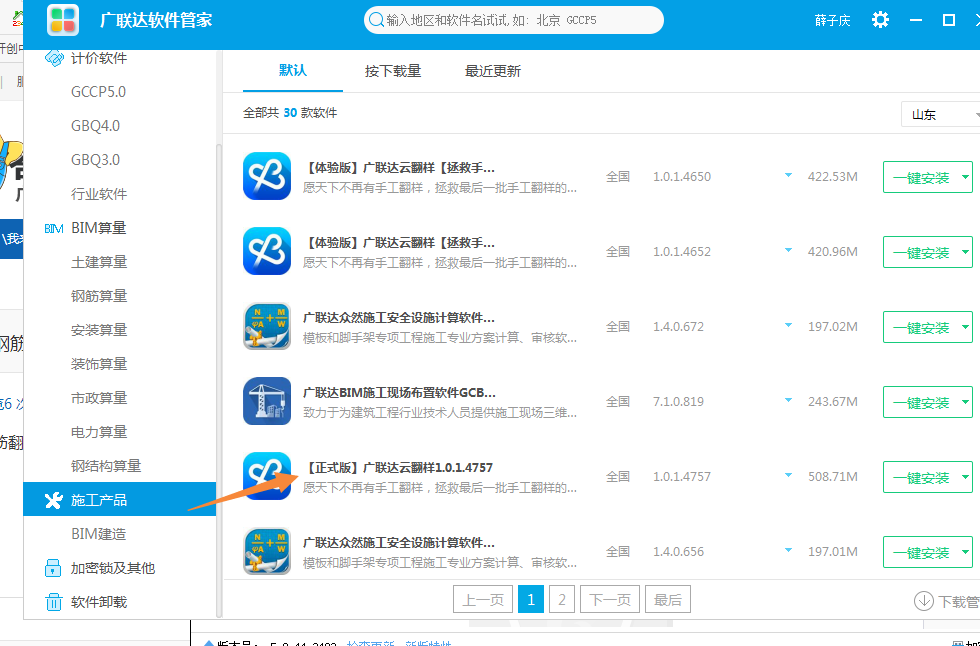This screenshot has width=980, height=646.
Task: Select 装饰算量 in the sidebar
Action: (x=99, y=364)
